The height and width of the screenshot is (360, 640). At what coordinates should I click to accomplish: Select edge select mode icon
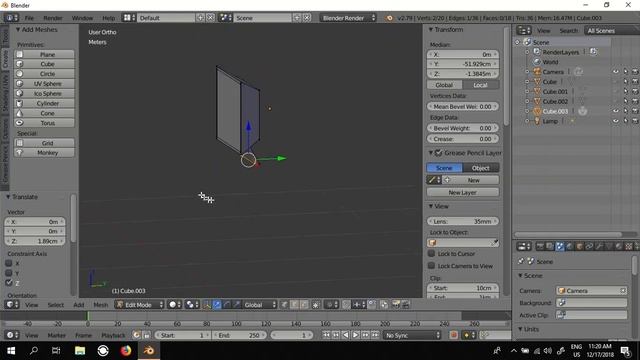pyautogui.click(x=294, y=305)
